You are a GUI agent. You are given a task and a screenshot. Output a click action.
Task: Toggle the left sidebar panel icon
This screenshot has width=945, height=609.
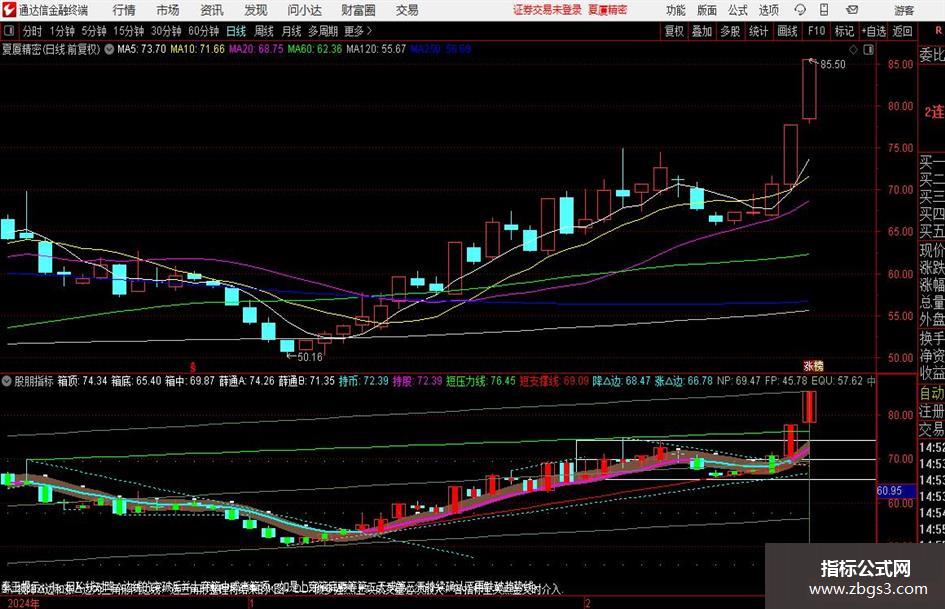[8, 31]
